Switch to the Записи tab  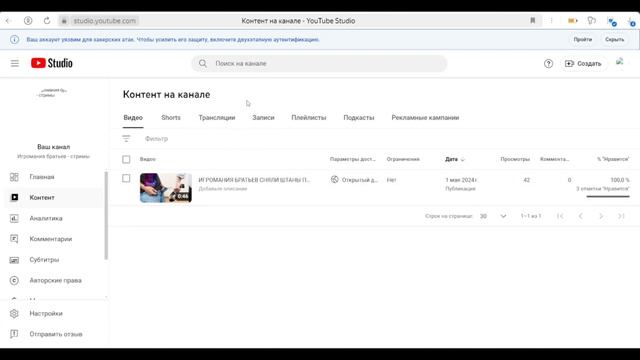pyautogui.click(x=263, y=118)
